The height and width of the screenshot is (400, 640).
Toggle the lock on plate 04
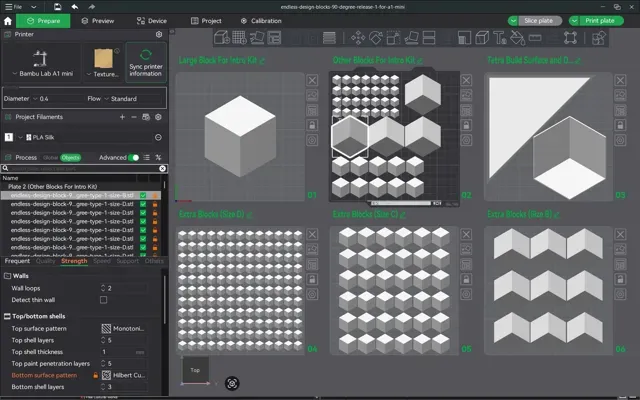[x=312, y=279]
